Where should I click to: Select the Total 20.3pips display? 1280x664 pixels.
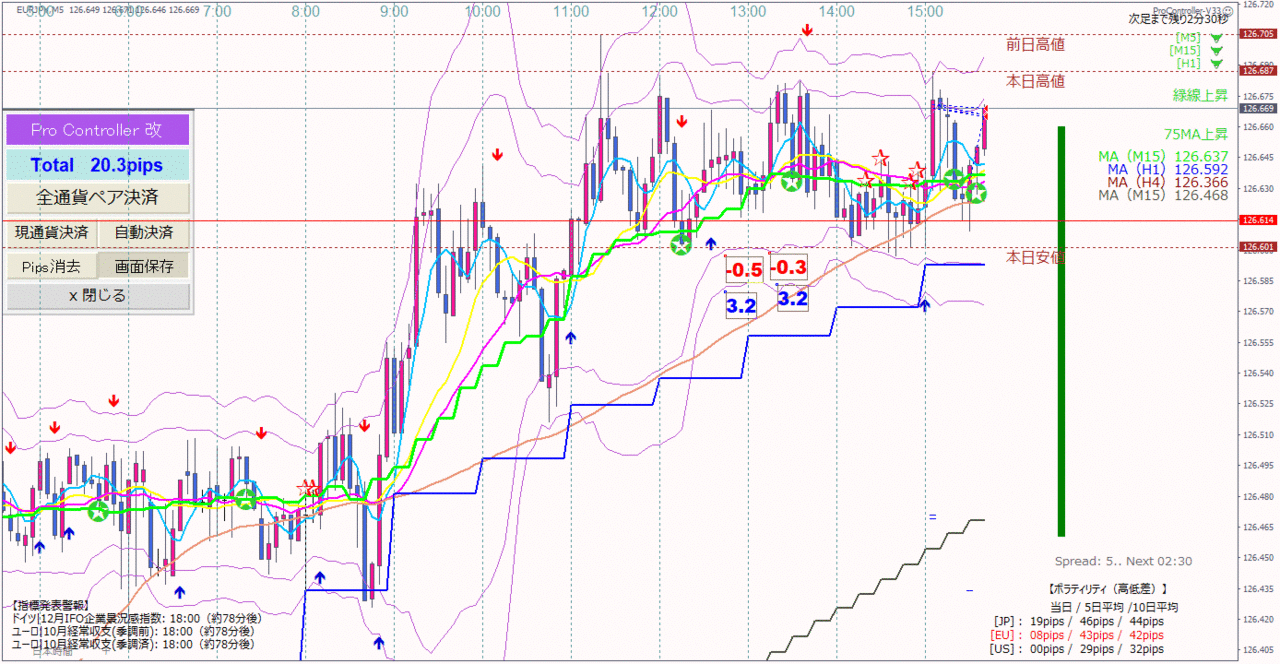tap(98, 165)
